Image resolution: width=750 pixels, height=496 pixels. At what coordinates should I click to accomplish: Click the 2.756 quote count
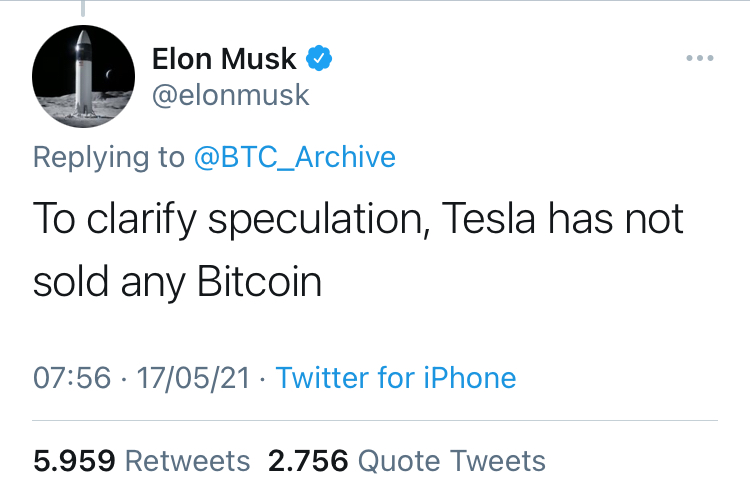(x=308, y=461)
